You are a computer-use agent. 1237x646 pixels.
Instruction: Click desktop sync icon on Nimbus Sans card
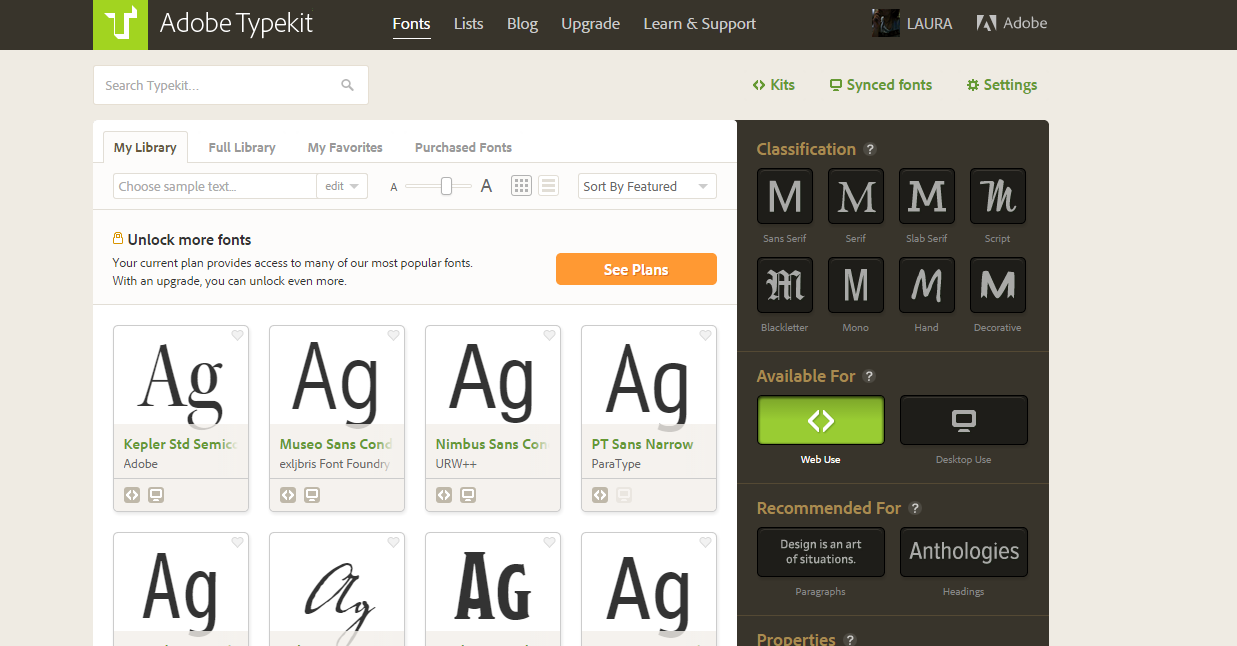pyautogui.click(x=468, y=495)
